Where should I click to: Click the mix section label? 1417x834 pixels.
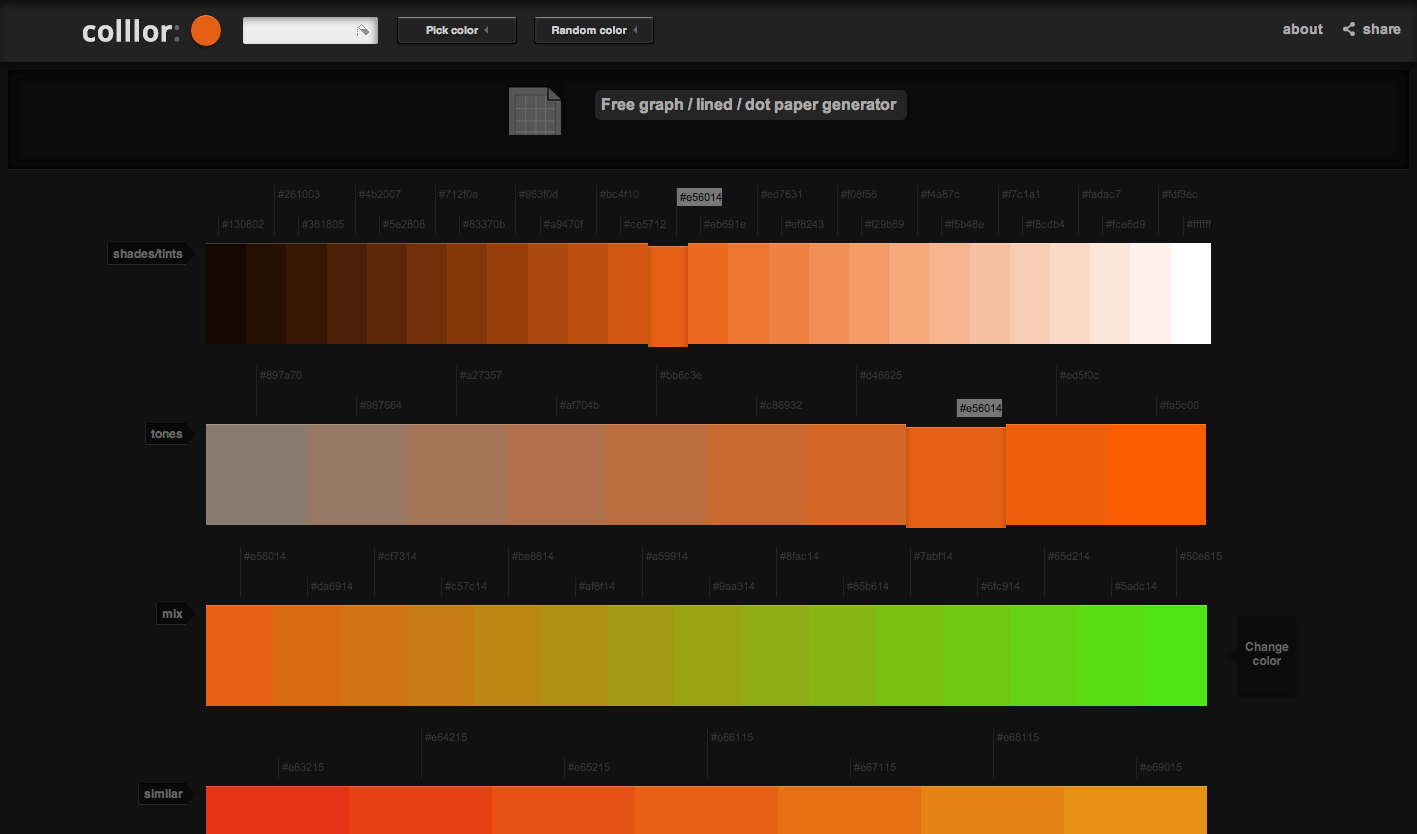pos(172,613)
